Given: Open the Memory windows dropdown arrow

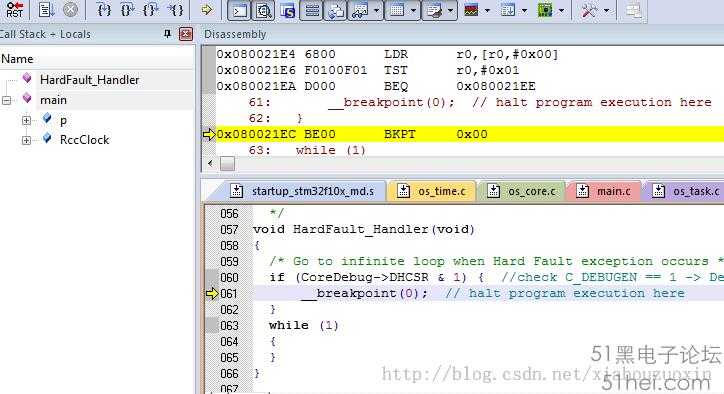Looking at the screenshot, I should pos(413,10).
